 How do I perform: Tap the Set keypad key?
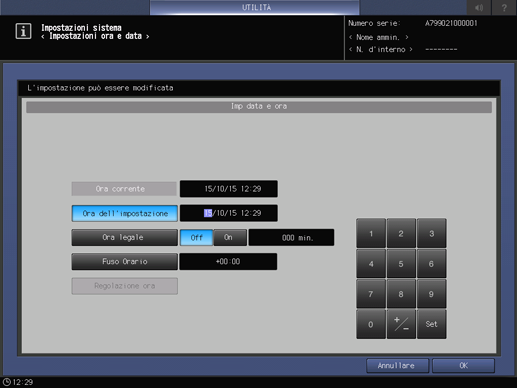point(432,324)
